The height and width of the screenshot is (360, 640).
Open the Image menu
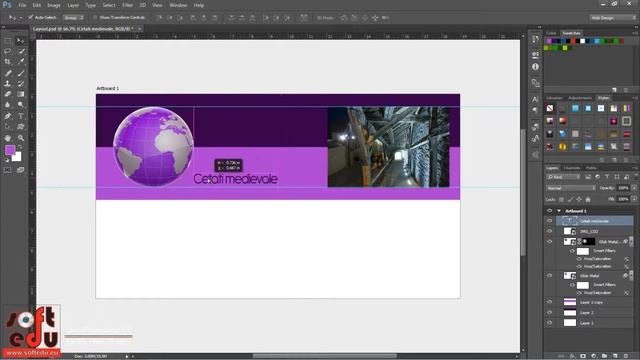(x=53, y=5)
